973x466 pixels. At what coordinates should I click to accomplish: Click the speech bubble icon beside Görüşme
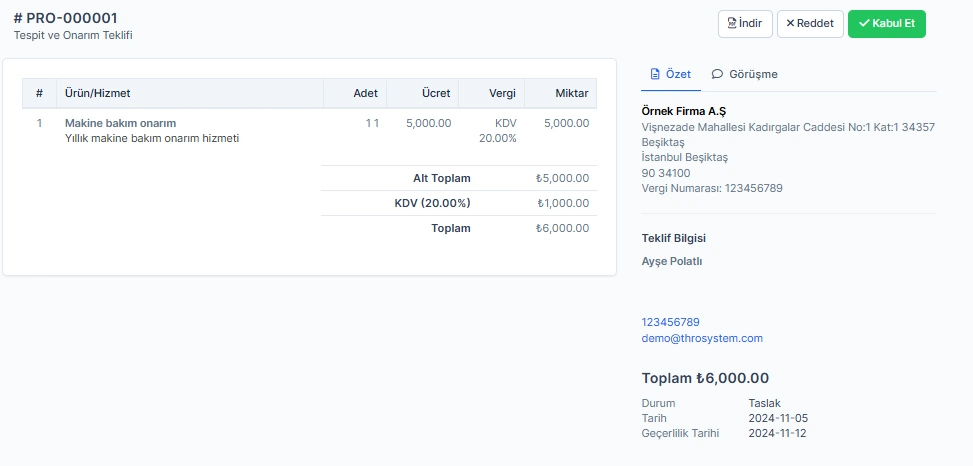(717, 74)
